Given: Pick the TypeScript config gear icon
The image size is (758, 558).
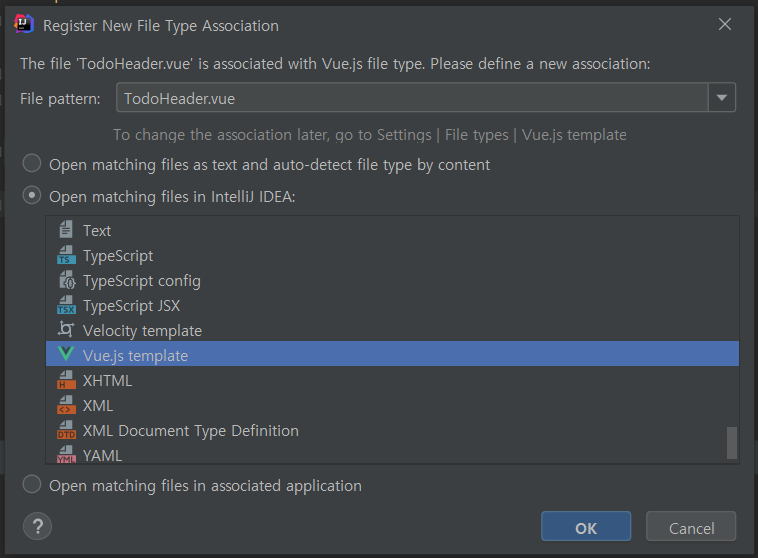Looking at the screenshot, I should coord(67,280).
